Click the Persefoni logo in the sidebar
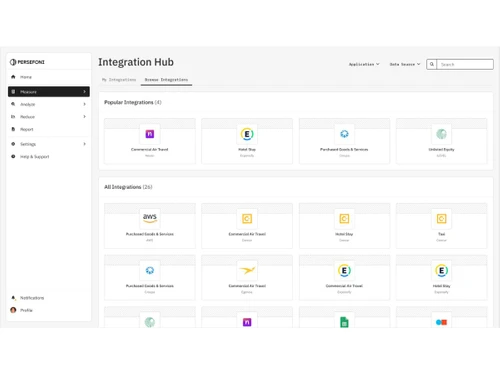 pos(27,62)
